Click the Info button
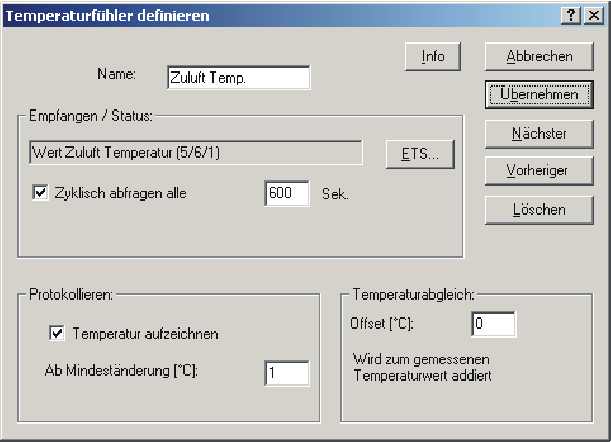This screenshot has width=611, height=442. [x=433, y=57]
